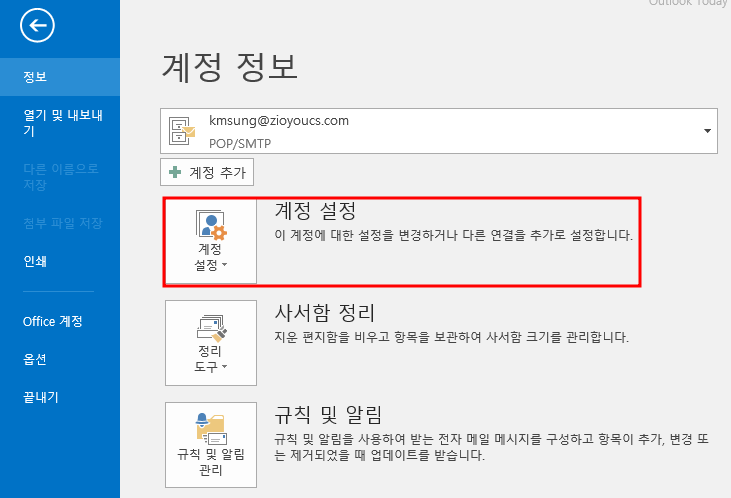Expand the 정리 도구 button dropdown
Image resolution: width=731 pixels, height=498 pixels.
(x=225, y=367)
